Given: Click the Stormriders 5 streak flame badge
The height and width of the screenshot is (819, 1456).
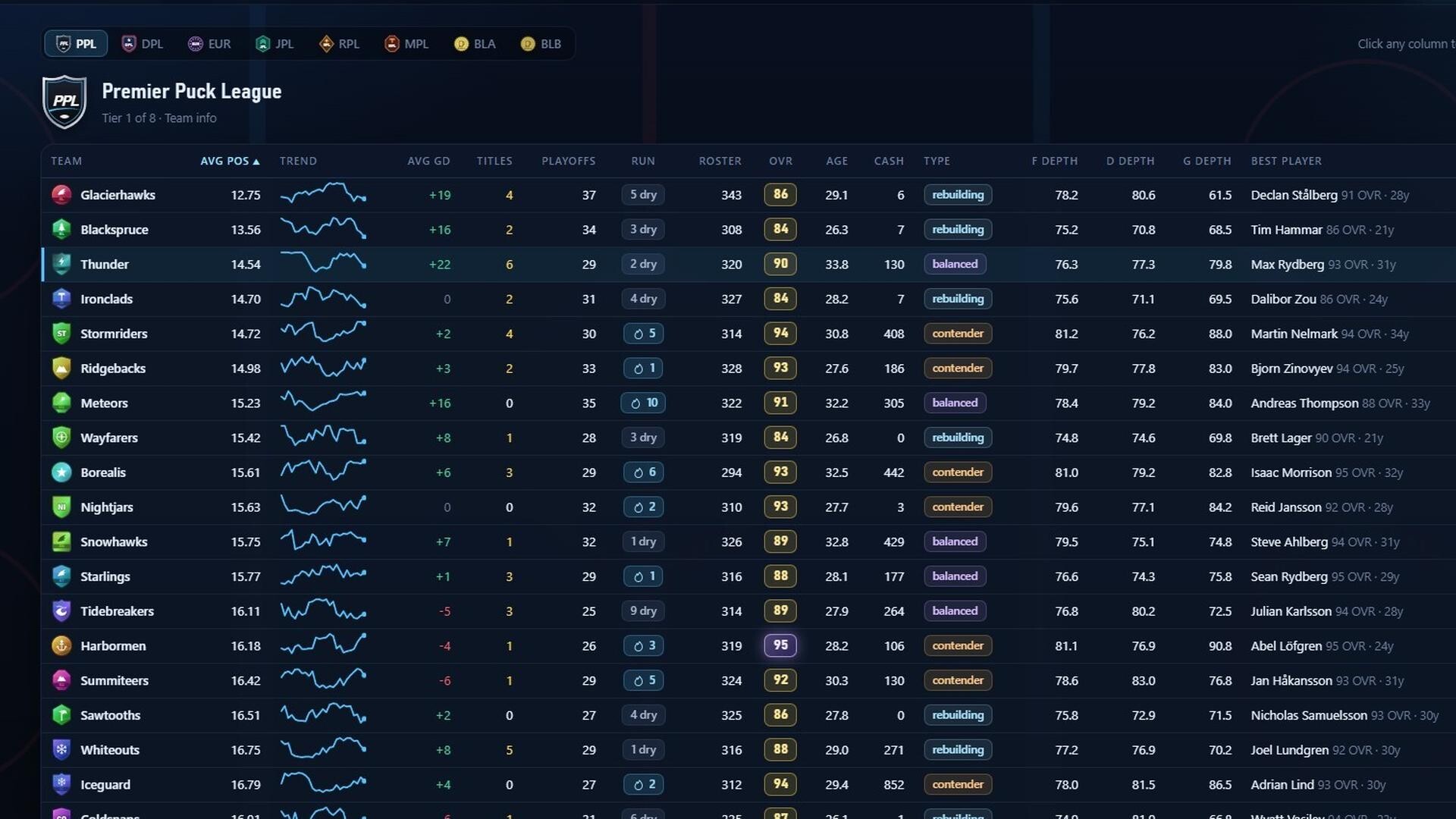Looking at the screenshot, I should [644, 334].
